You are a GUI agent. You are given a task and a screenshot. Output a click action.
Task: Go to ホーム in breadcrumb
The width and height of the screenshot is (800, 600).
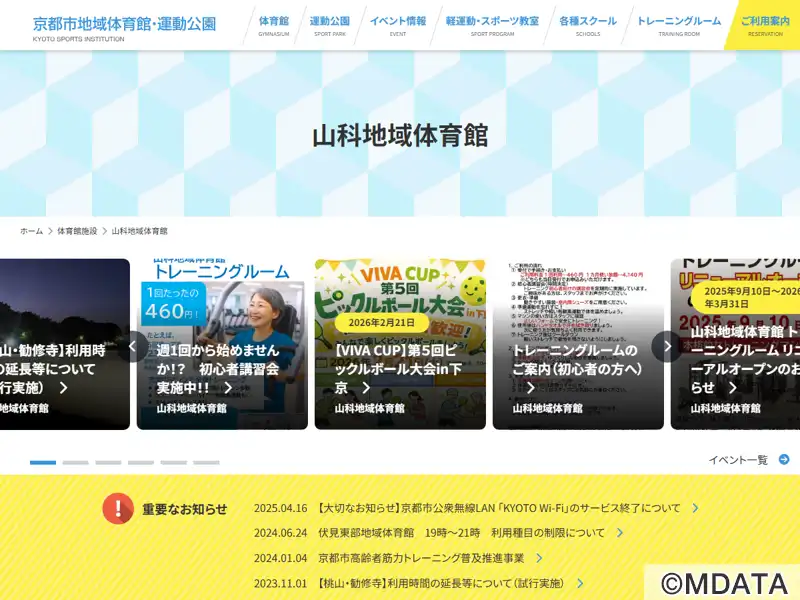[32, 231]
